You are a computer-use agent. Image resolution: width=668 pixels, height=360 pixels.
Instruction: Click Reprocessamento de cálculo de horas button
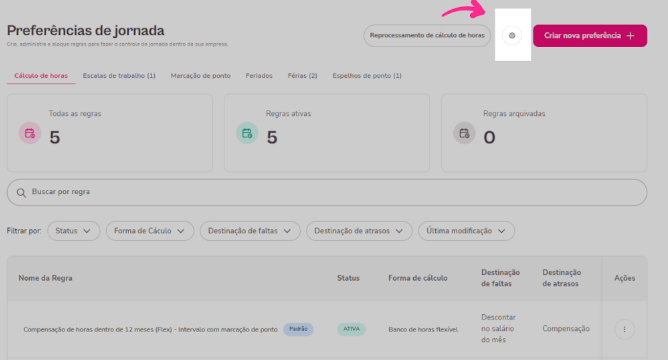coord(427,36)
